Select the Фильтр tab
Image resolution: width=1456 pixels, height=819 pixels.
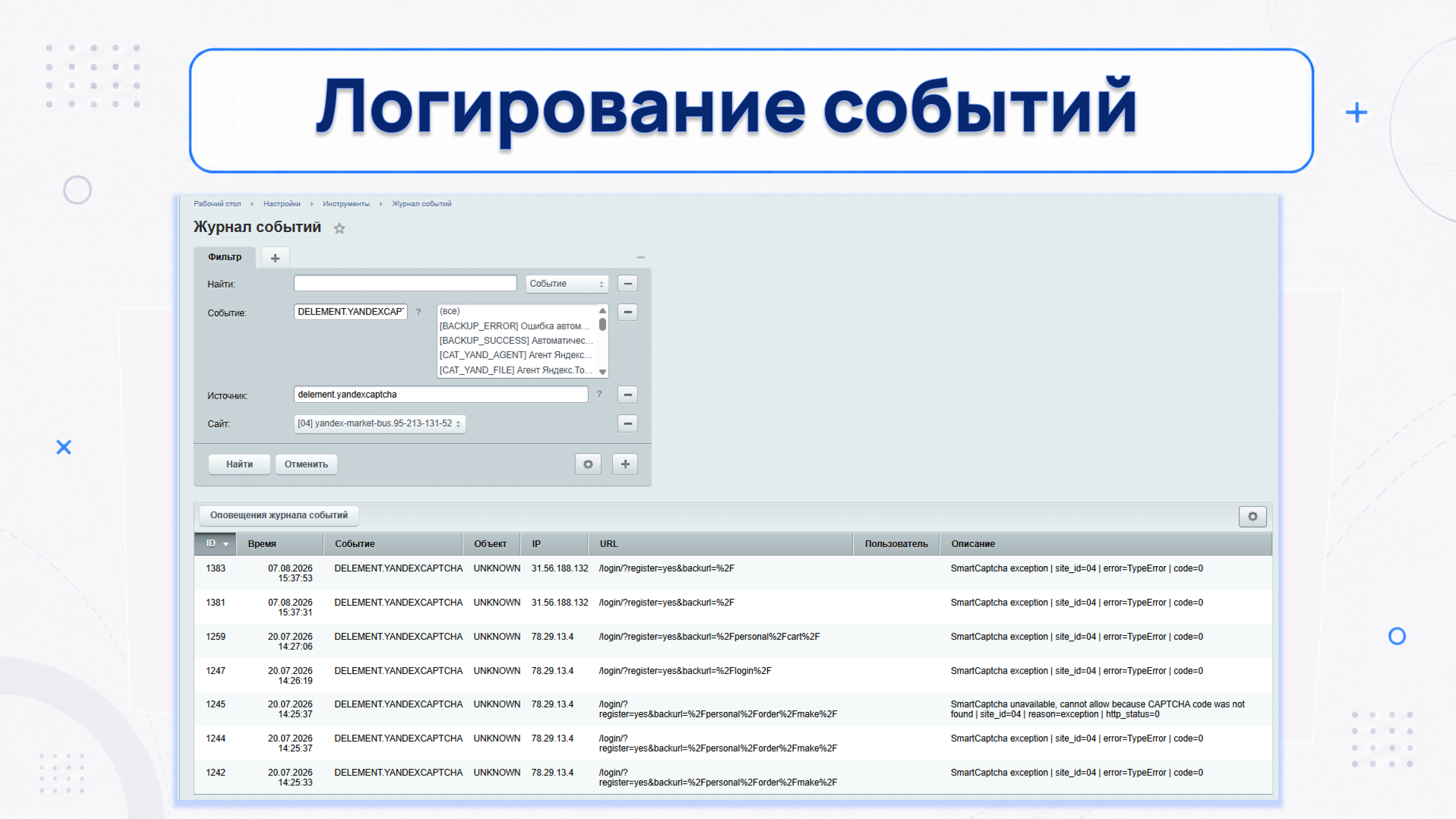point(224,257)
